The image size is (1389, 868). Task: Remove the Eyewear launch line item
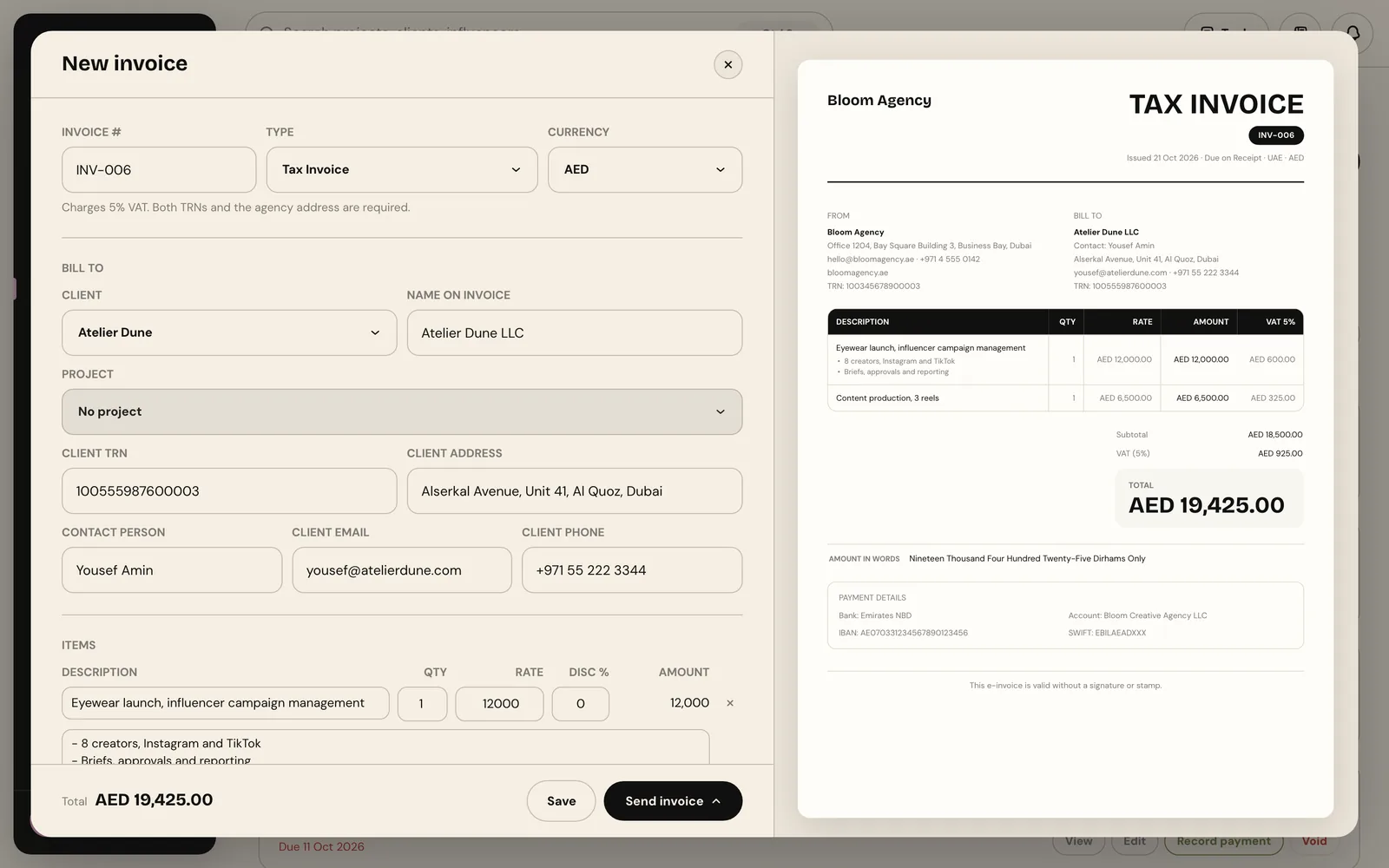click(x=730, y=703)
